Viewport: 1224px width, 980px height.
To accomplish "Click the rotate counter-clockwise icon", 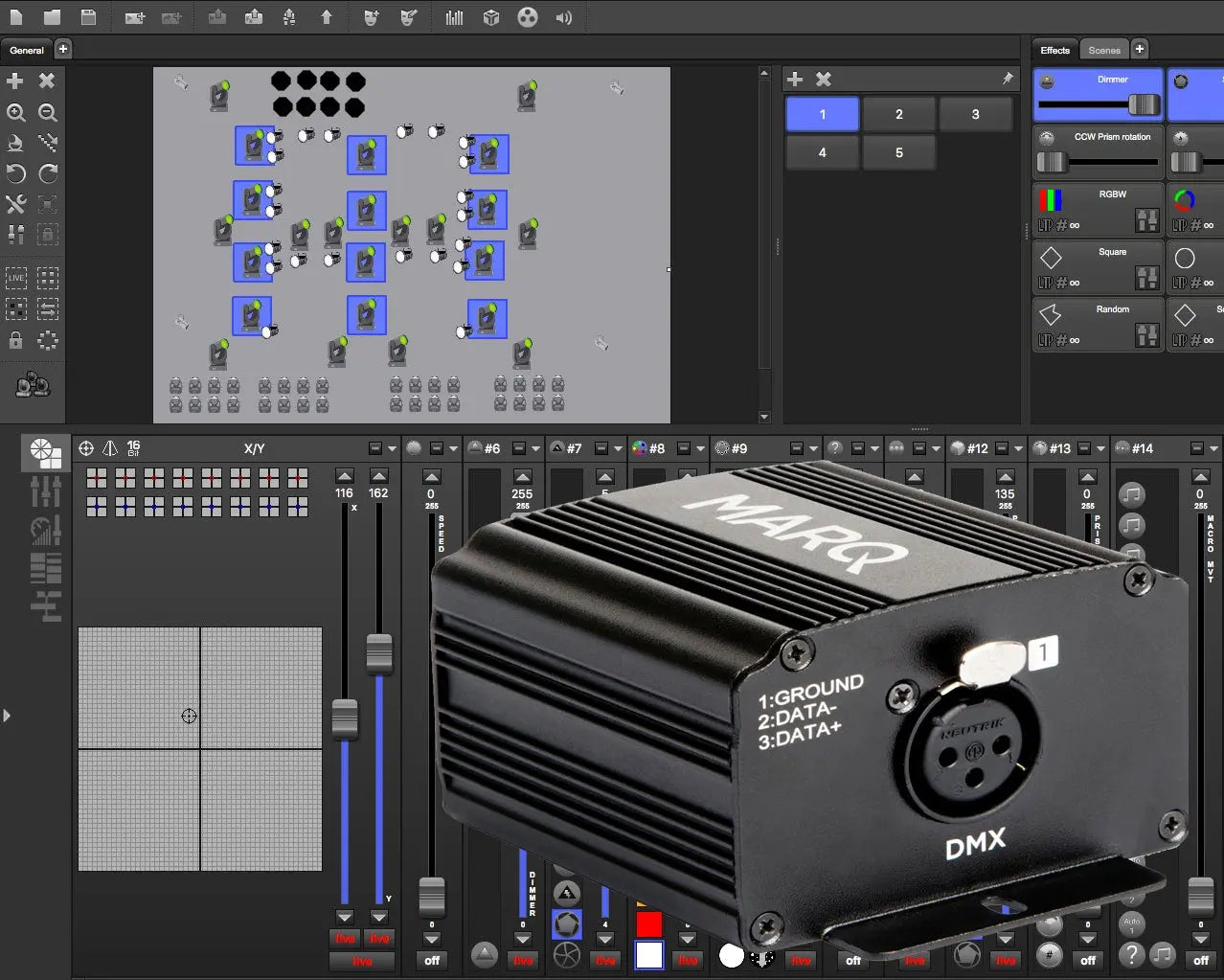I will click(x=16, y=173).
